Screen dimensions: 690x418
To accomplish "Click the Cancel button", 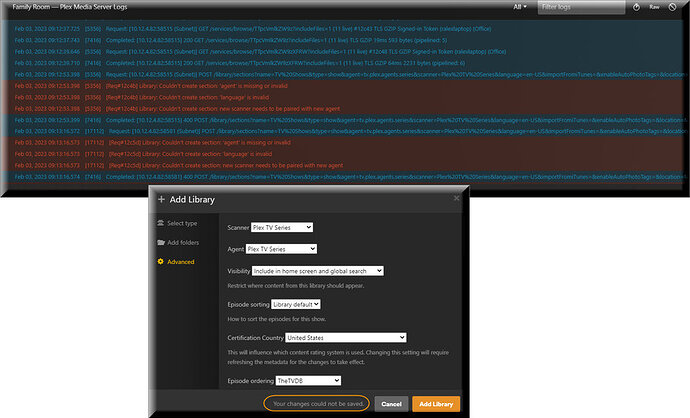I will 391,404.
